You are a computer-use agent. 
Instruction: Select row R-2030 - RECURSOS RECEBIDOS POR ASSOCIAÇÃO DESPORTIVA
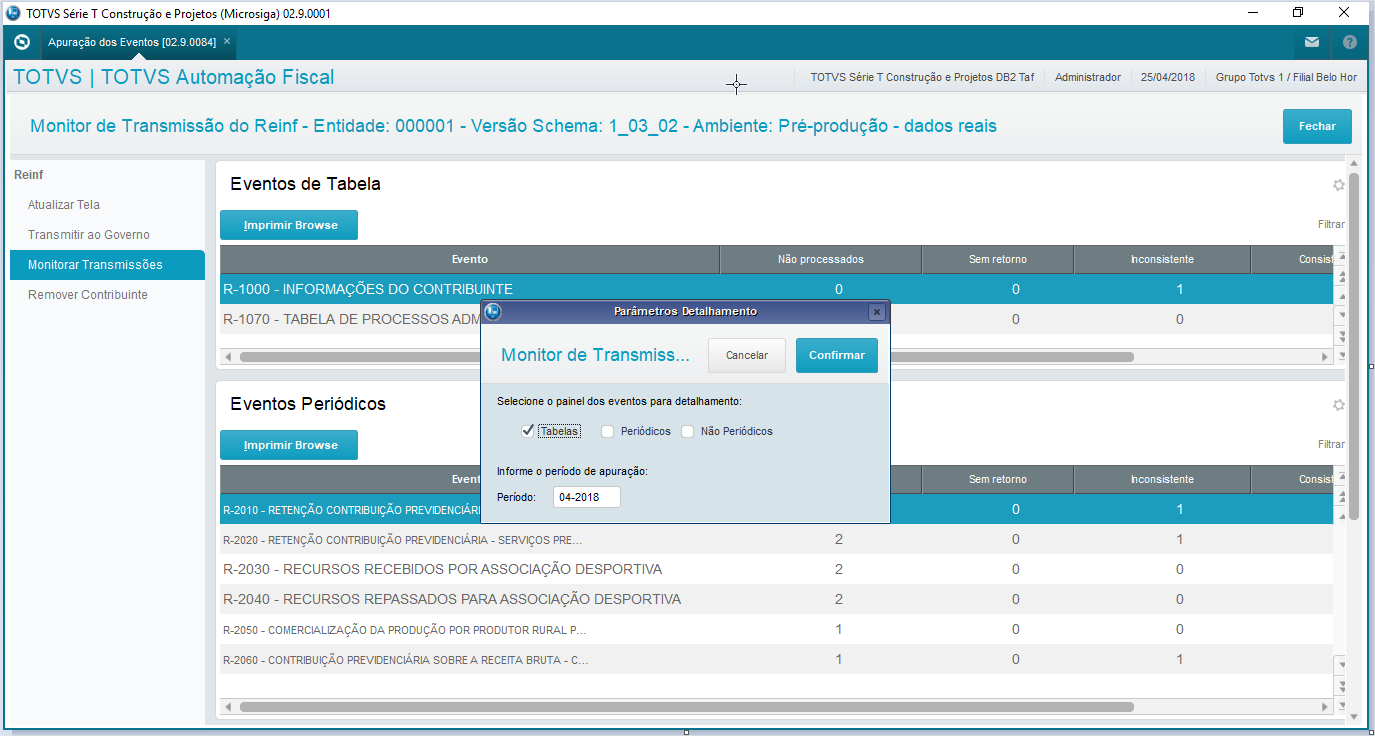(x=777, y=569)
